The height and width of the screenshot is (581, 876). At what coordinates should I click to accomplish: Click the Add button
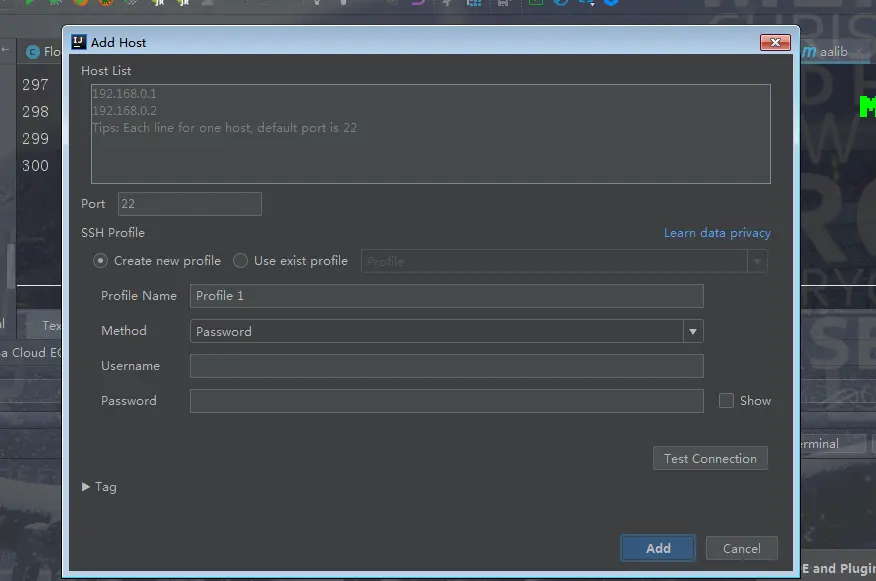658,549
